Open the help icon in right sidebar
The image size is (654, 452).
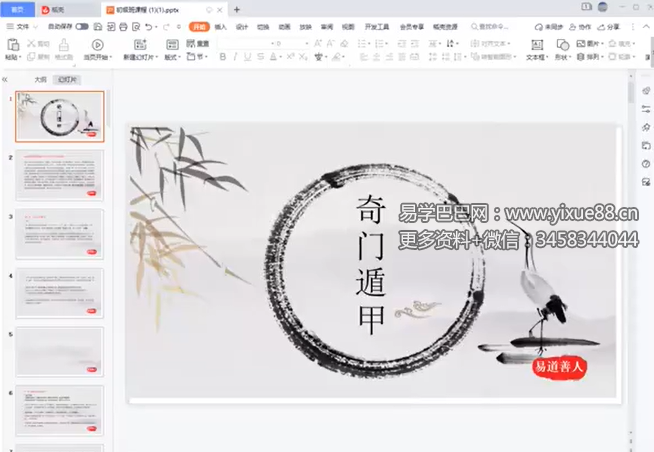[646, 164]
